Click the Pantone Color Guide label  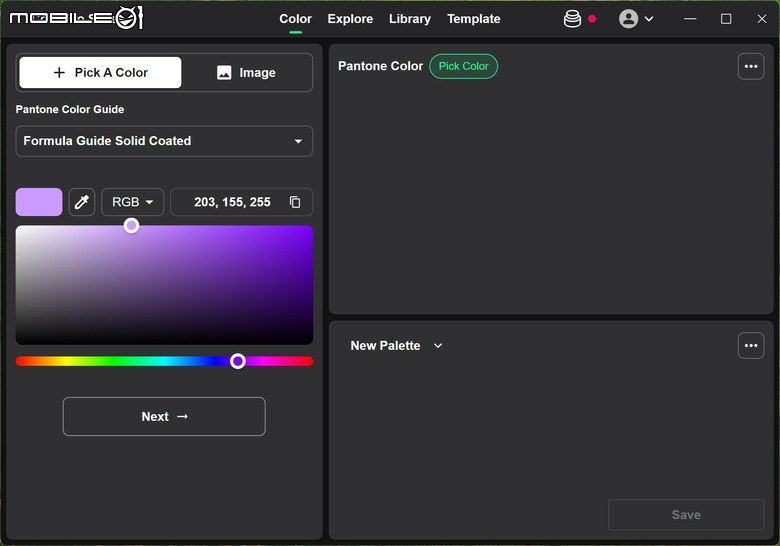70,109
